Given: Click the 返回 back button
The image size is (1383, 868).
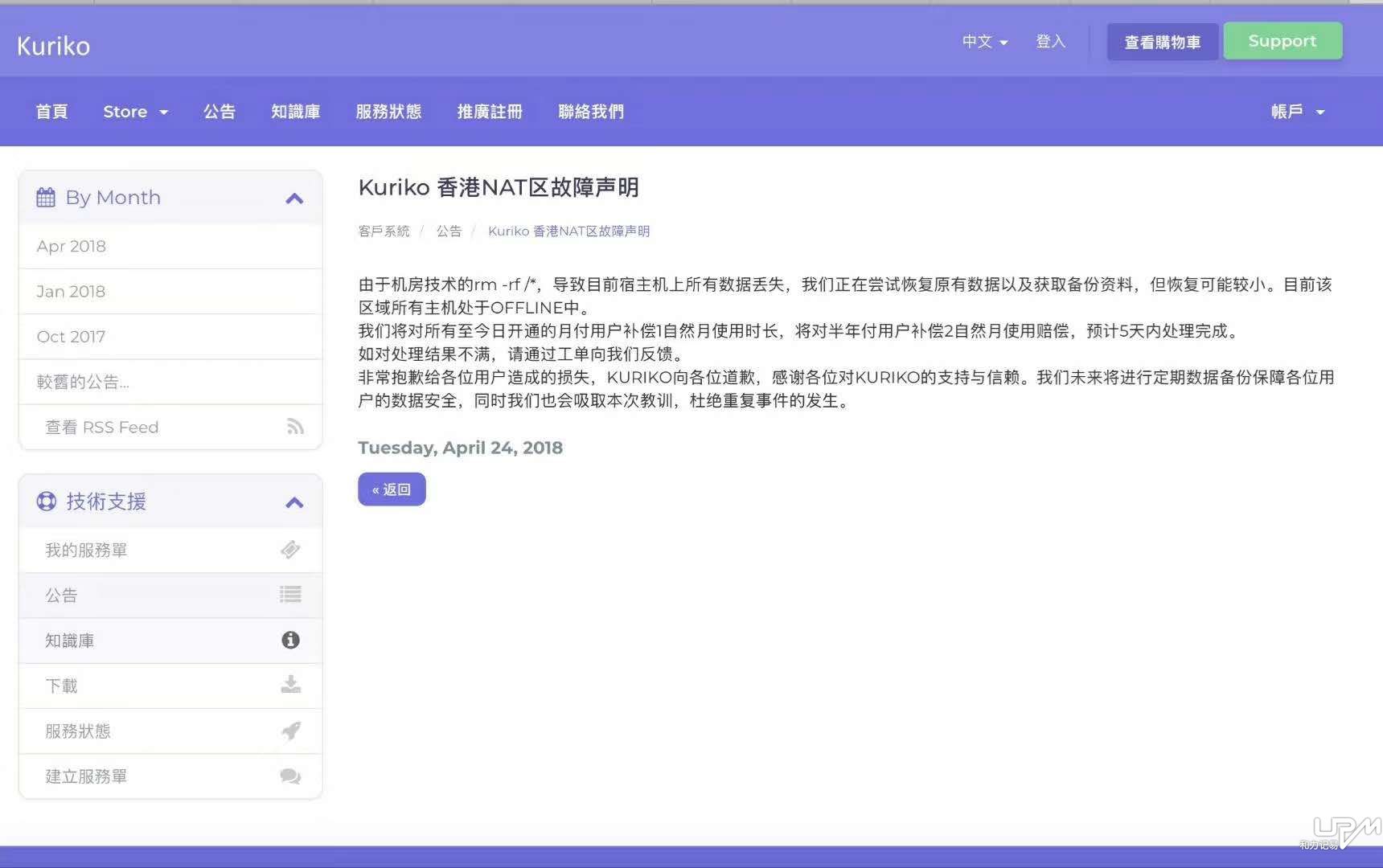Looking at the screenshot, I should pyautogui.click(x=392, y=489).
